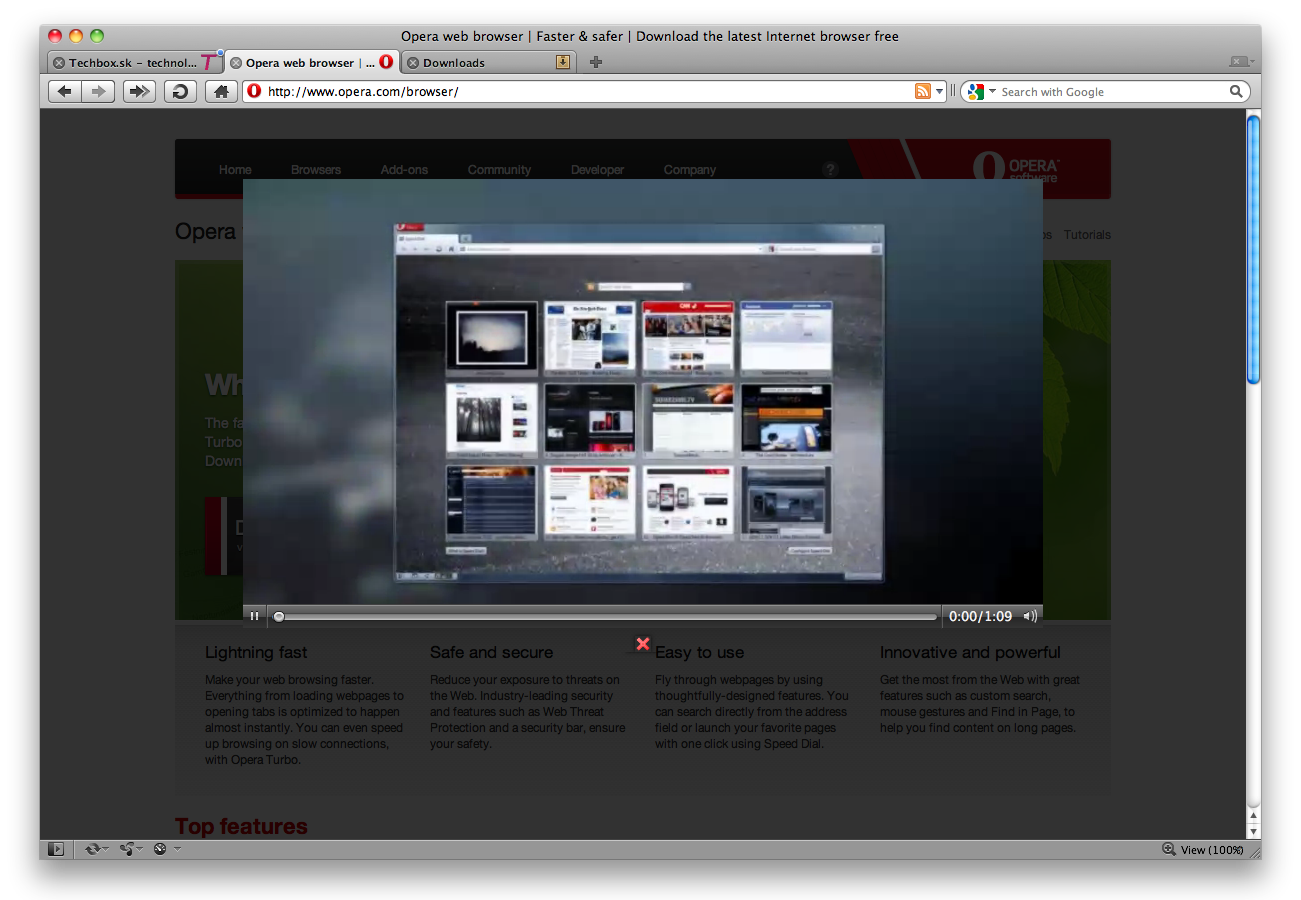Open the Google search engine selector dropdown
The height and width of the screenshot is (900, 1301).
(981, 92)
